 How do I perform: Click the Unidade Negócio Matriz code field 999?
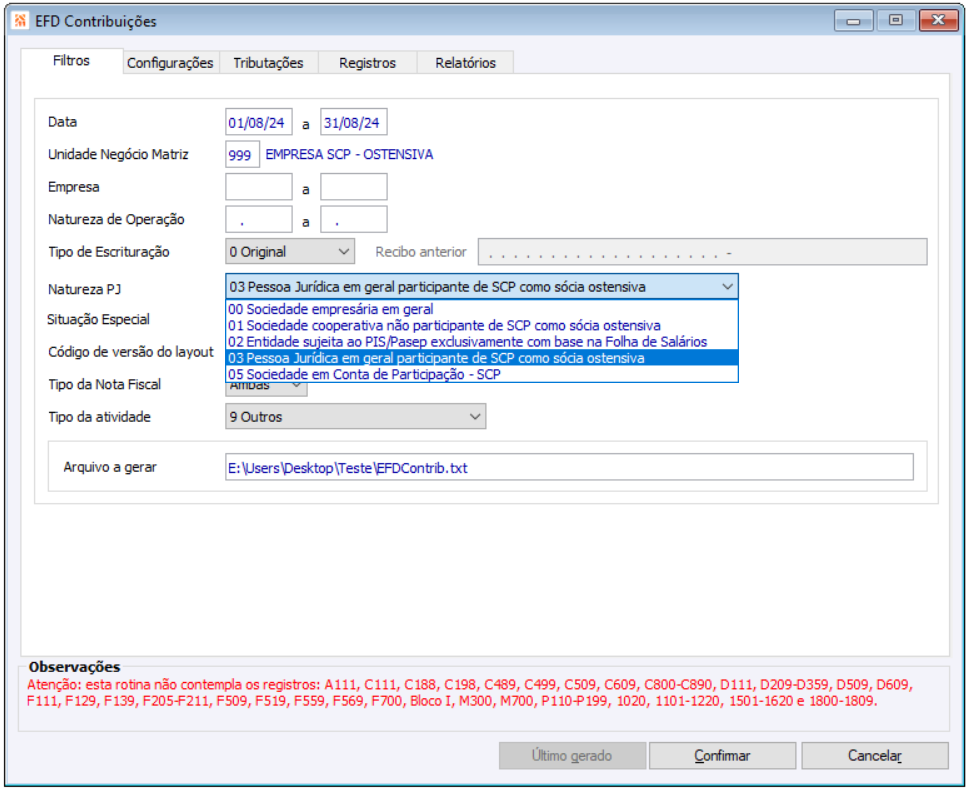(242, 154)
